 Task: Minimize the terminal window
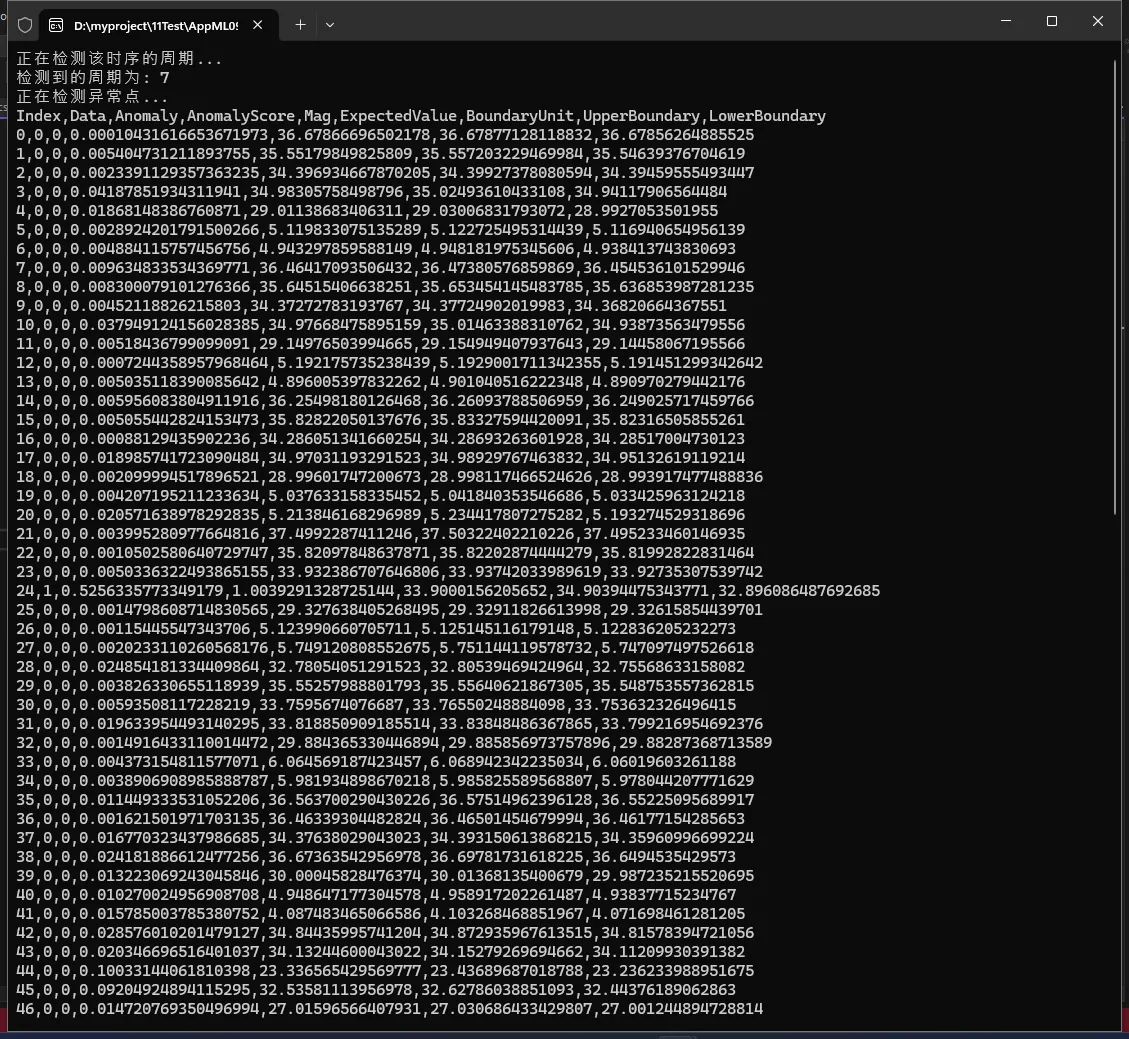[x=1005, y=21]
